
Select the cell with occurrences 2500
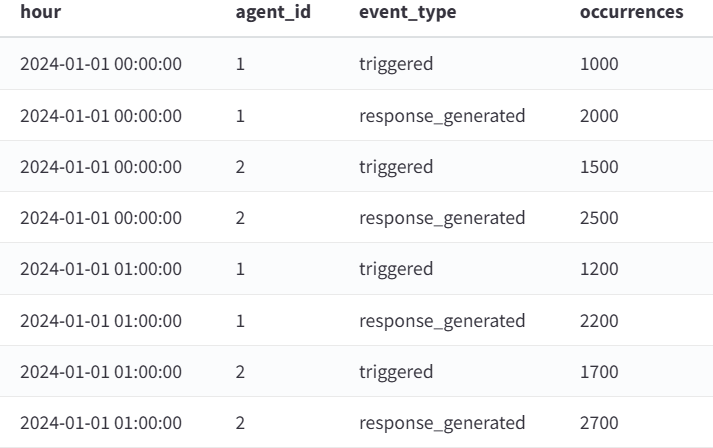pos(599,217)
